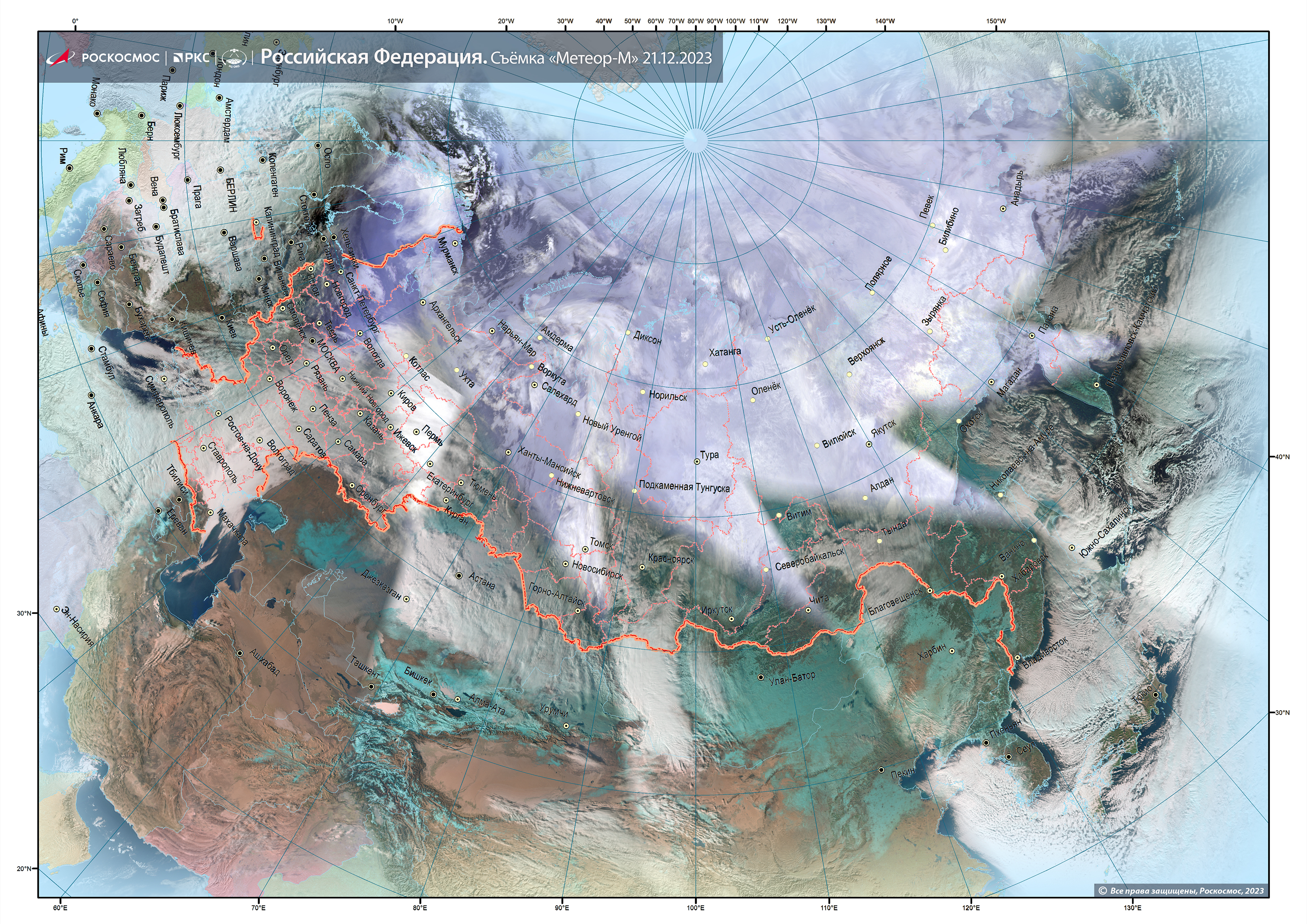This screenshot has height=924, width=1307.
Task: Click the Yakutsk (Якутск) city marker
Action: pyautogui.click(x=869, y=444)
